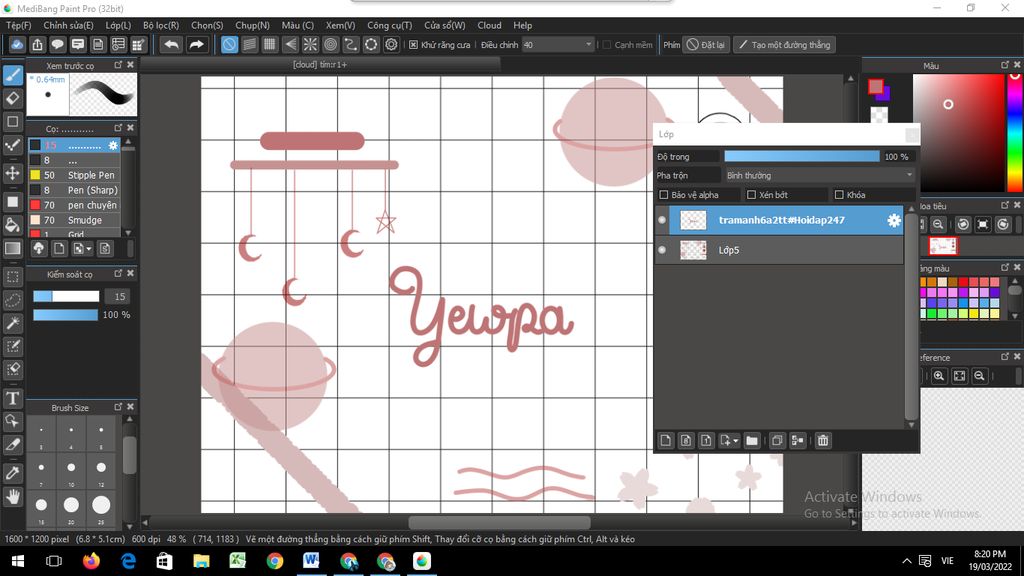Open snap settings gear
Viewport: 1024px width, 576px height.
391,44
